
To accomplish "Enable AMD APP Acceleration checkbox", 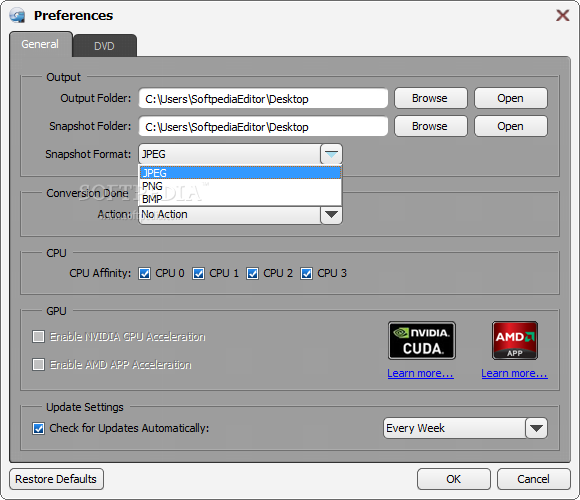I will (38, 365).
